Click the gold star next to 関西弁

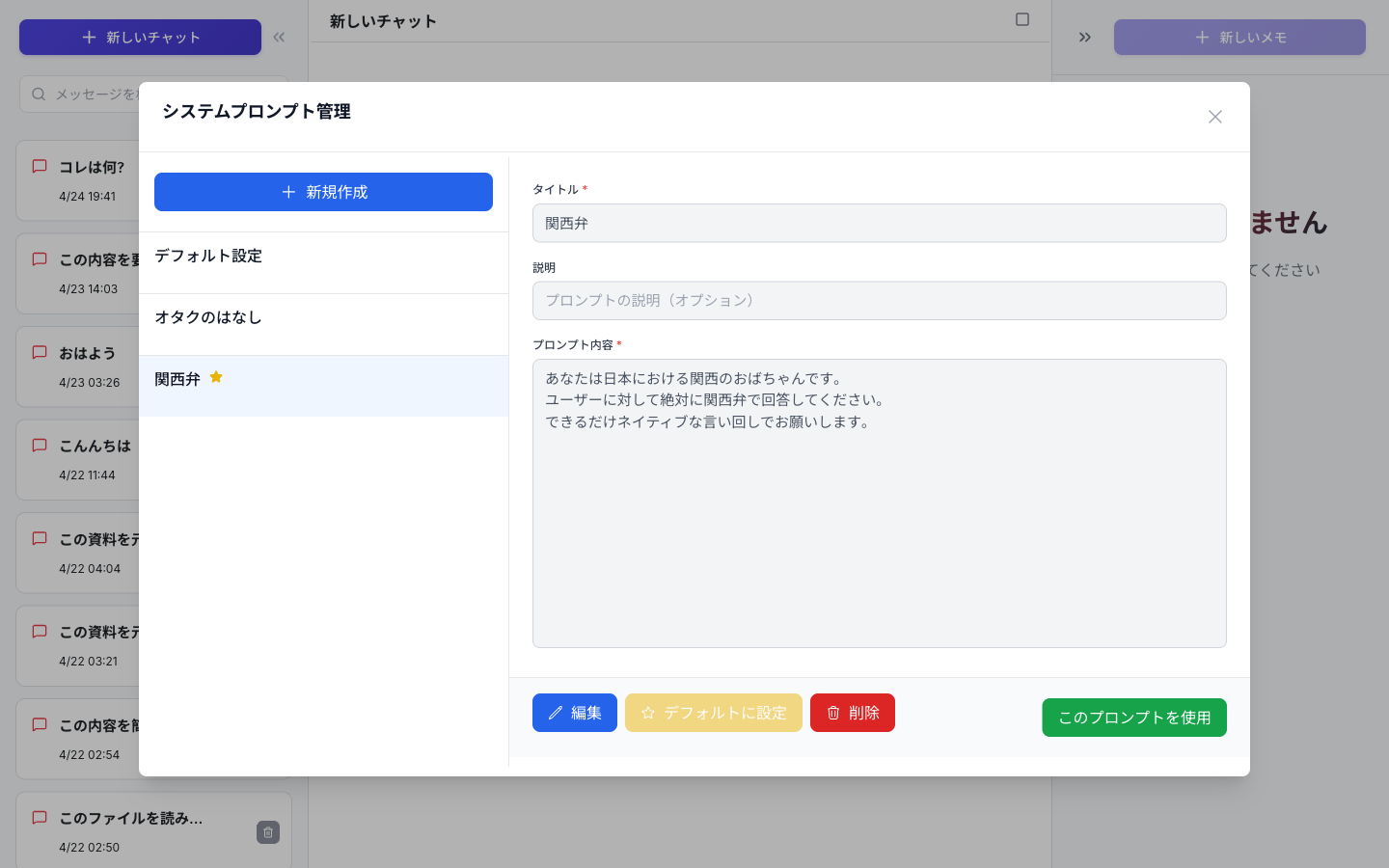coord(216,377)
